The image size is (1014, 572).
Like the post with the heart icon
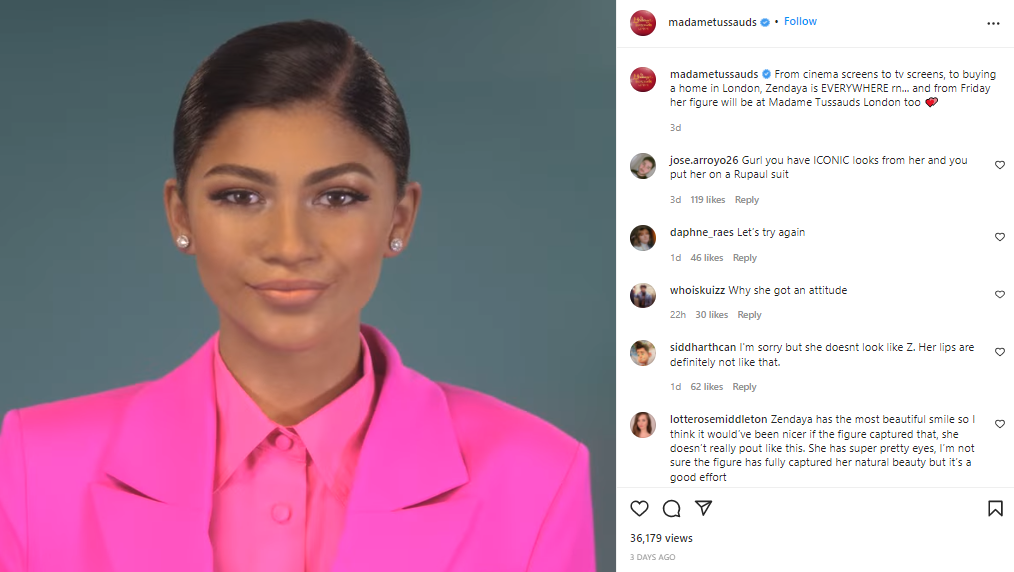639,509
